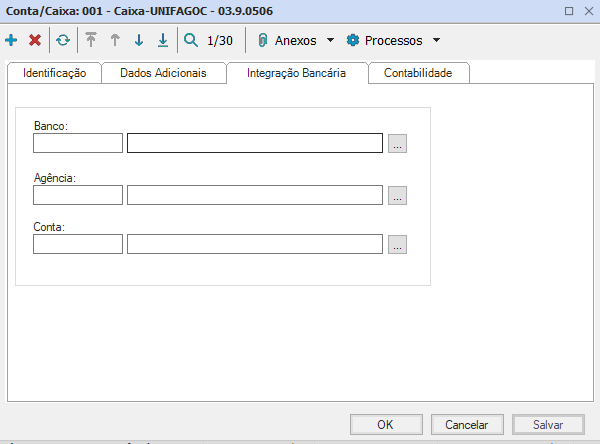The height and width of the screenshot is (444, 600).
Task: Switch to the Identificação tab
Action: click(54, 73)
